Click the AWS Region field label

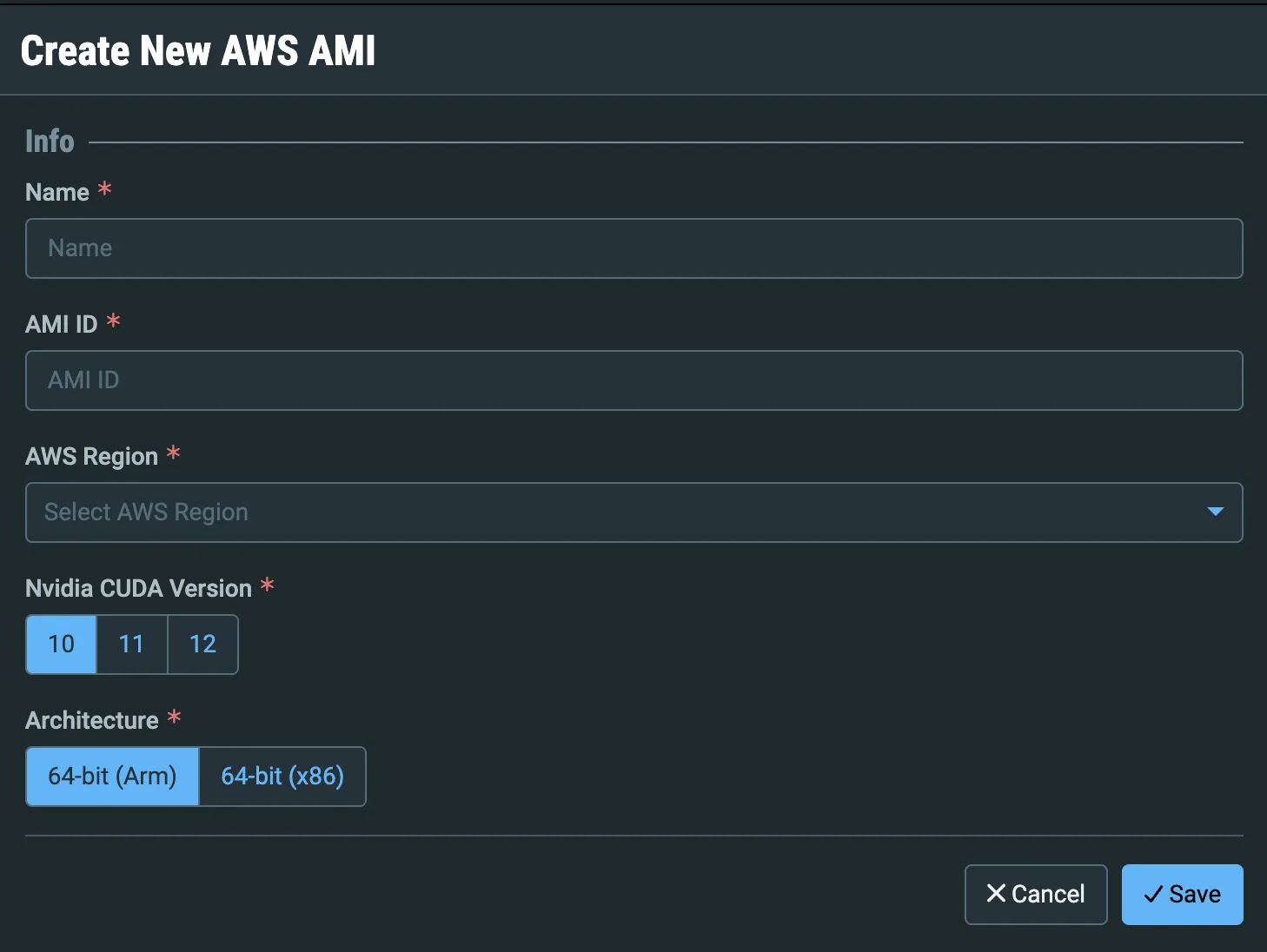click(92, 456)
